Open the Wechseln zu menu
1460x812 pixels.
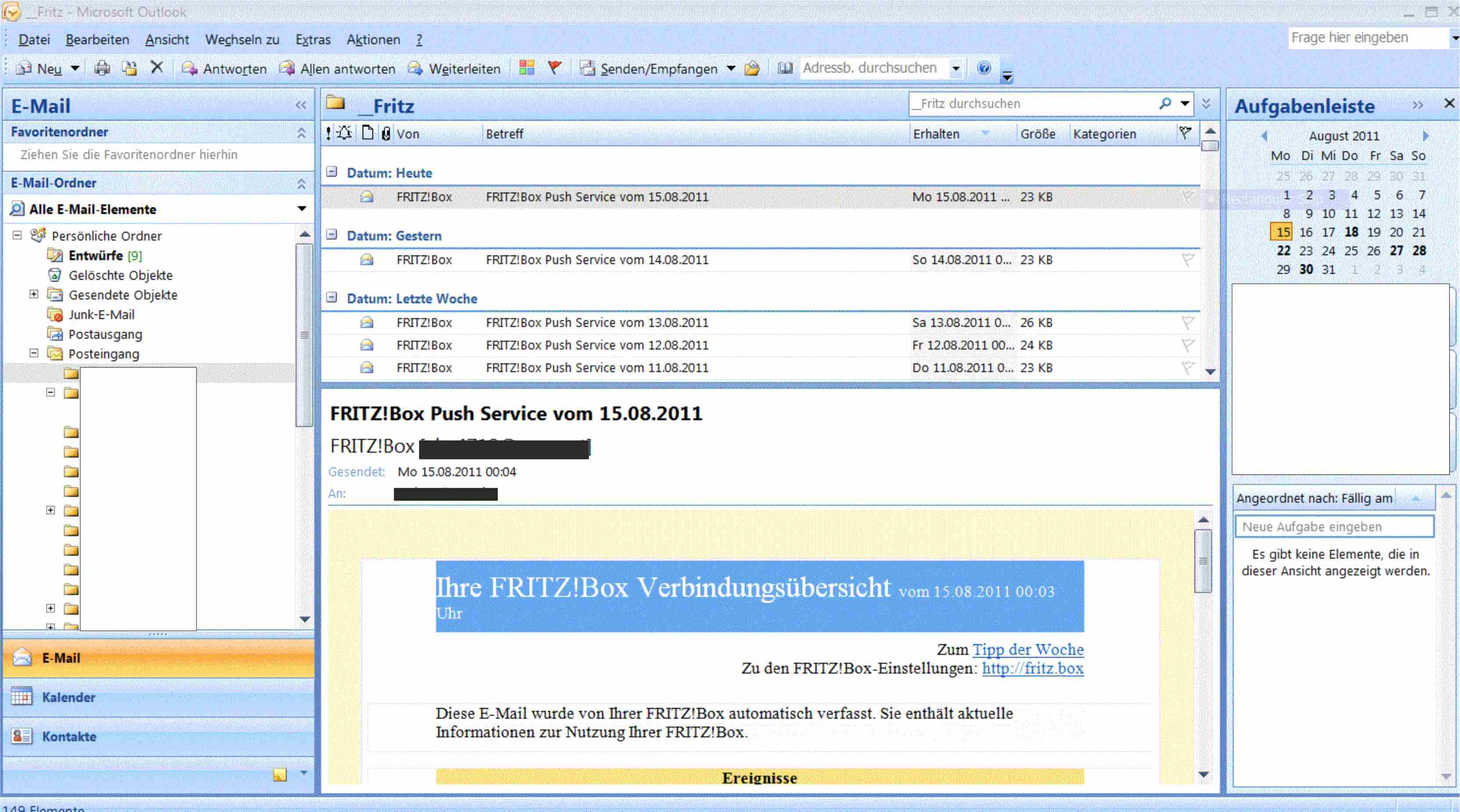tap(242, 39)
